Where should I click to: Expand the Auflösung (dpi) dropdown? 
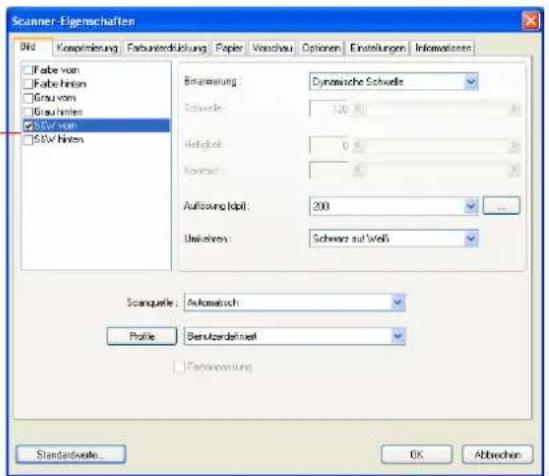[394, 206]
